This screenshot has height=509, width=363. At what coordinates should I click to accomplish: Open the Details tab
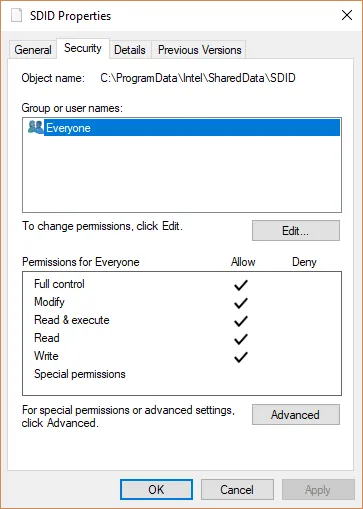pos(130,50)
